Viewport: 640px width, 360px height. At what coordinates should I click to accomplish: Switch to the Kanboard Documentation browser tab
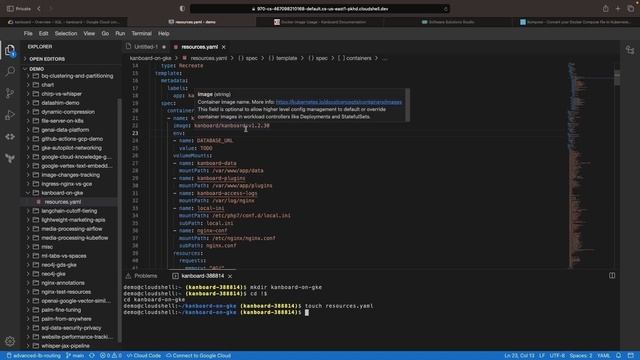point(320,22)
